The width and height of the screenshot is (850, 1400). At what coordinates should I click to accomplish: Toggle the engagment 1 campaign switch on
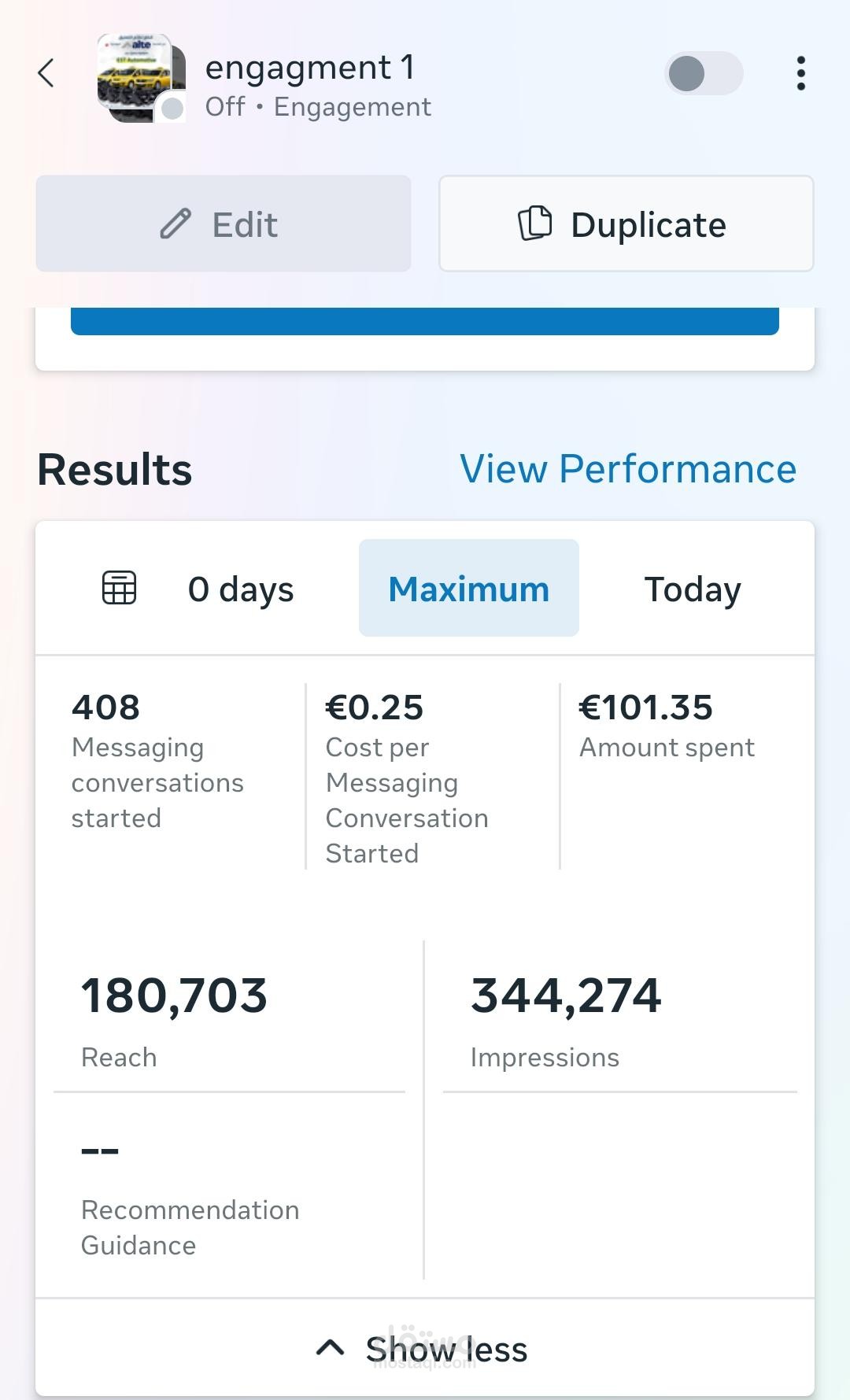703,74
